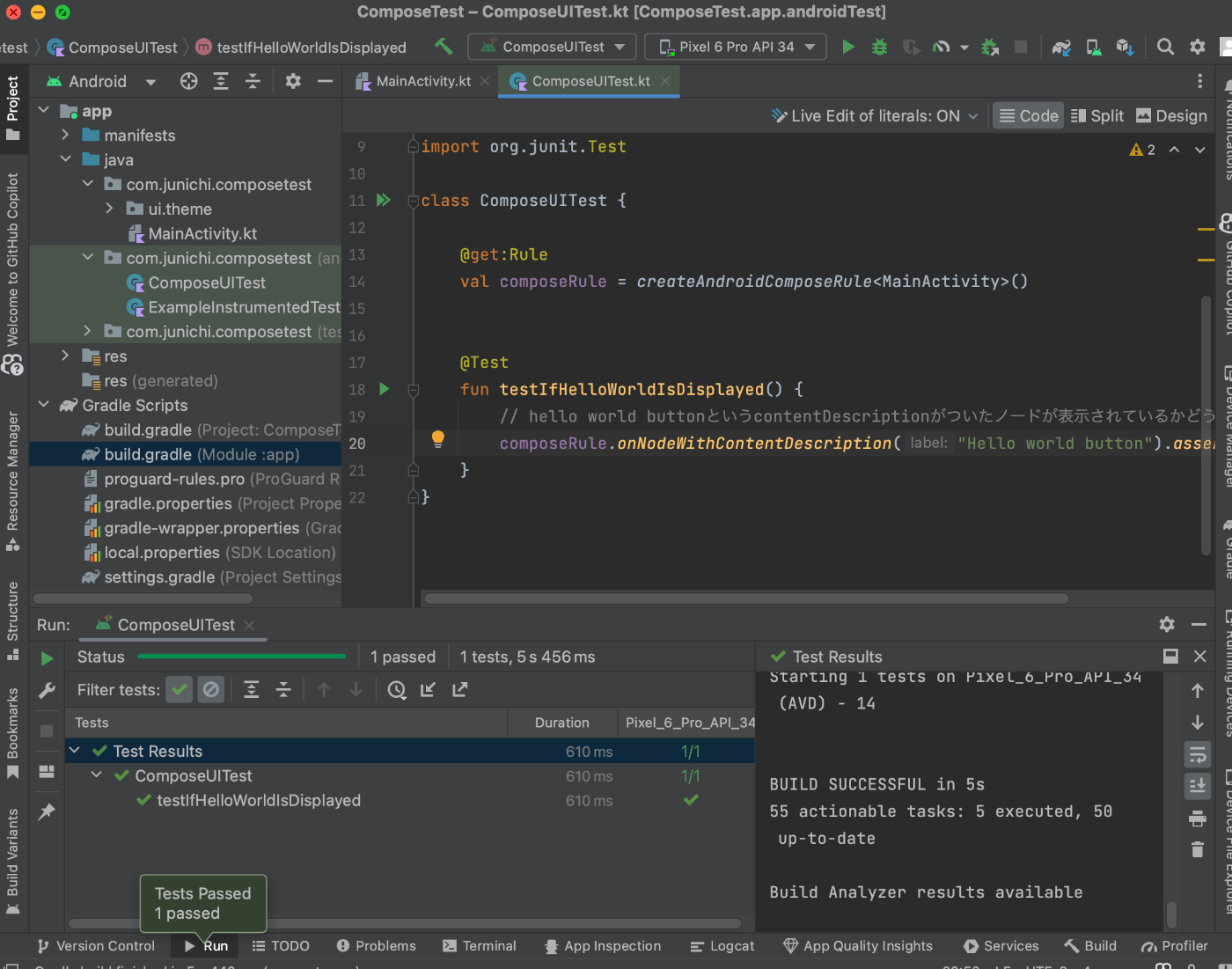This screenshot has width=1232, height=969.
Task: Open the Build tool window
Action: [1090, 945]
